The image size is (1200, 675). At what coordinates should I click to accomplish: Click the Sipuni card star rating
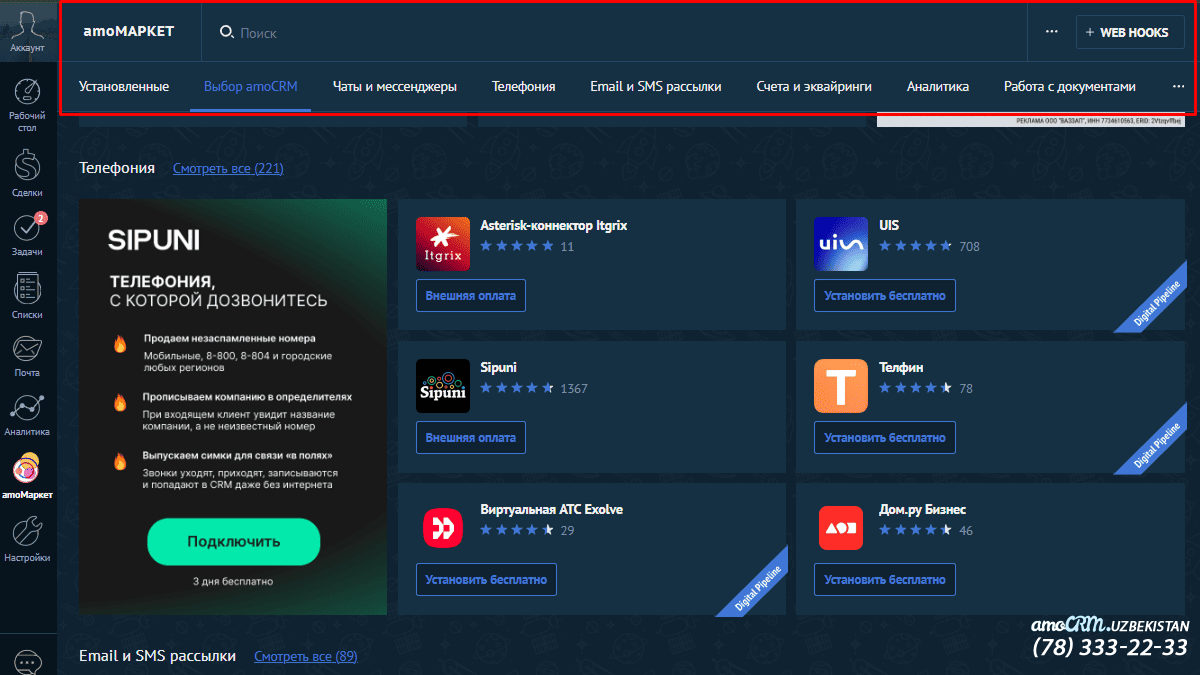click(x=517, y=388)
